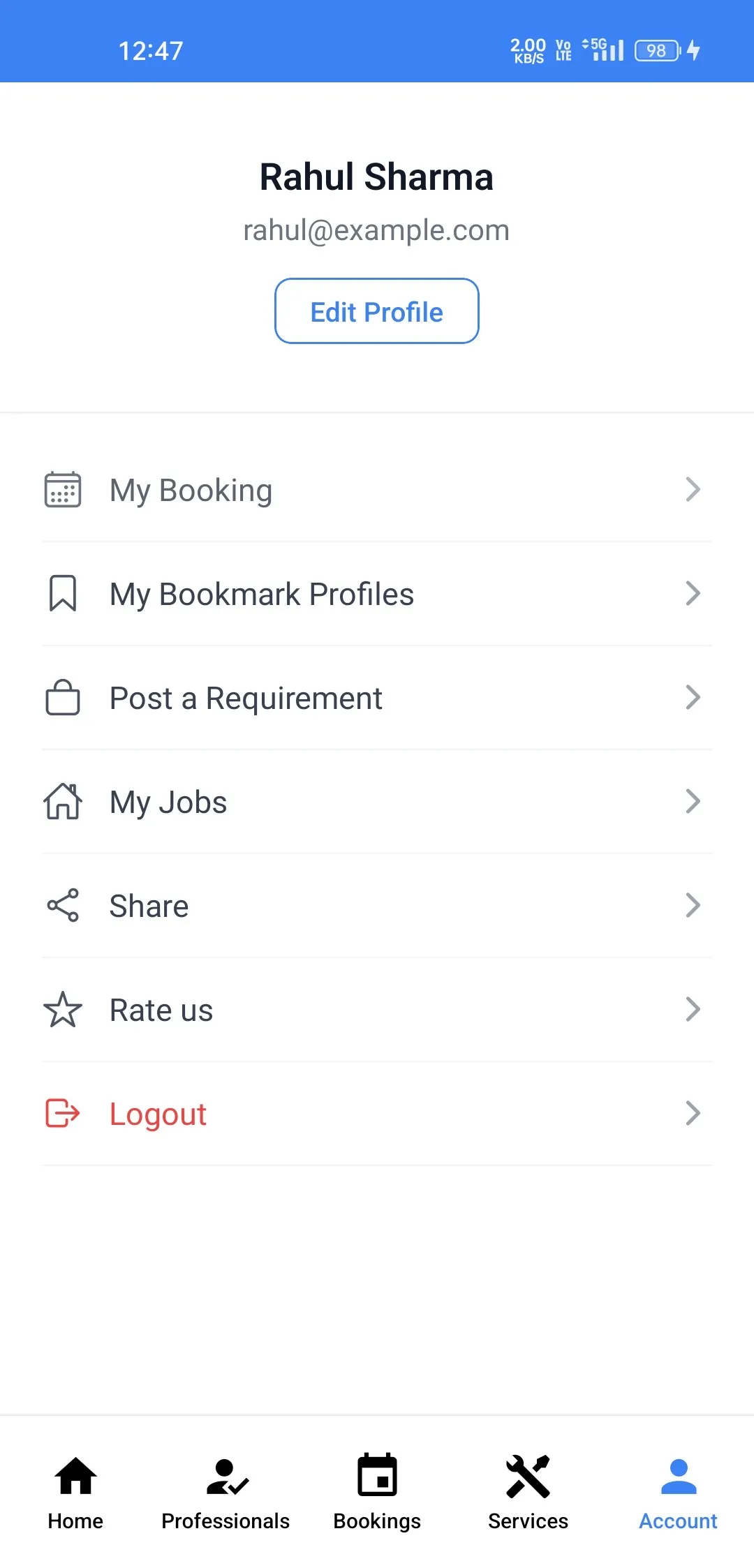Open the My Bookmark Profiles menu entry
Image resolution: width=754 pixels, height=1568 pixels.
click(262, 595)
